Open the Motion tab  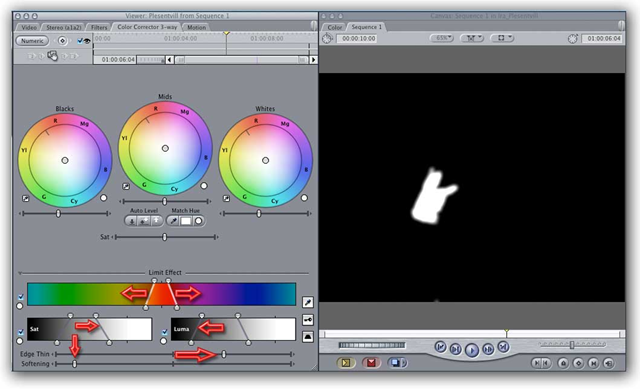coord(196,27)
